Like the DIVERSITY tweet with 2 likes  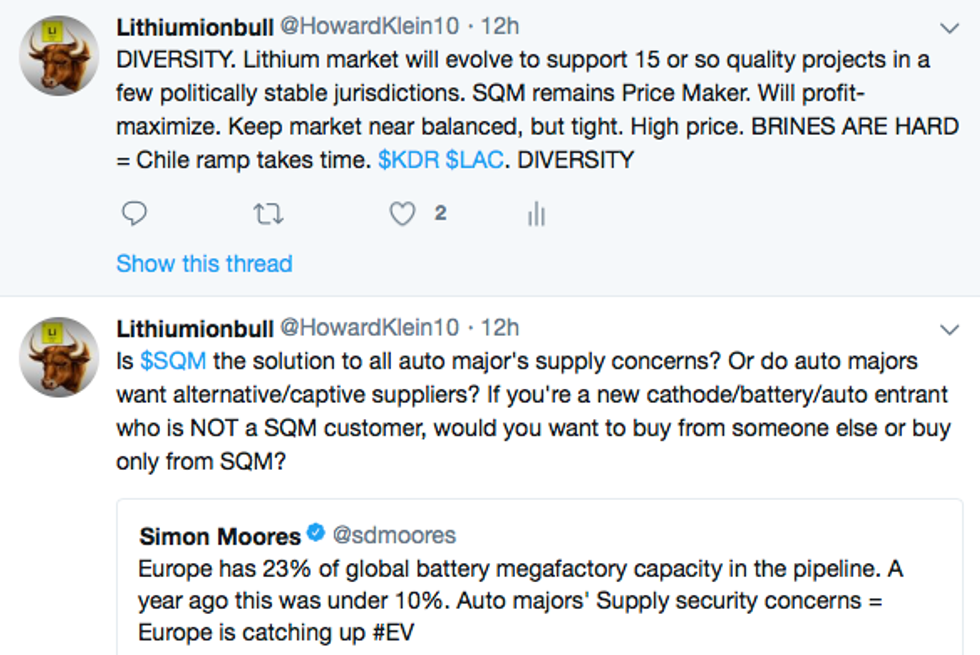pyautogui.click(x=402, y=214)
